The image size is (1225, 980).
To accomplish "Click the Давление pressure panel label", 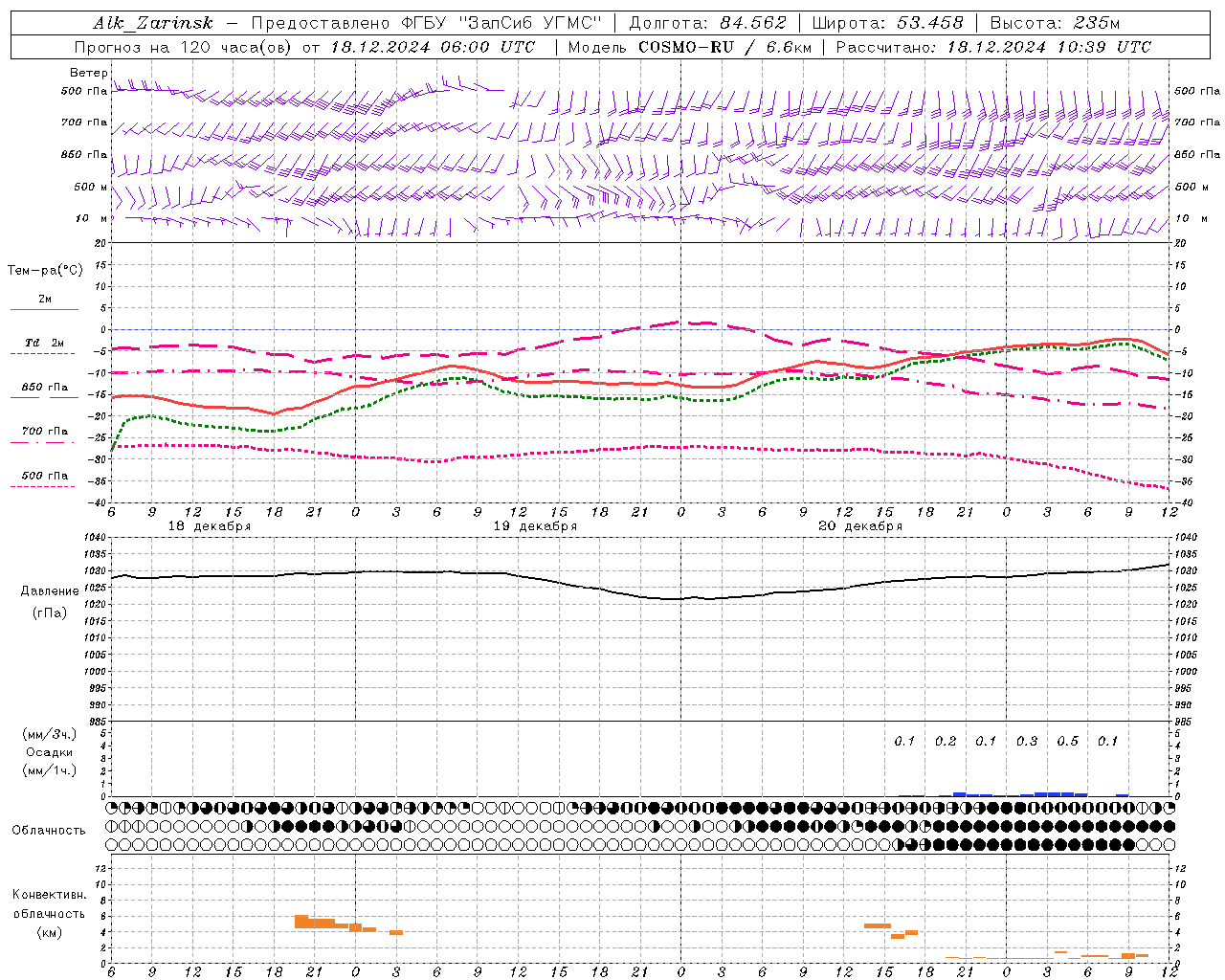I will tap(50, 591).
